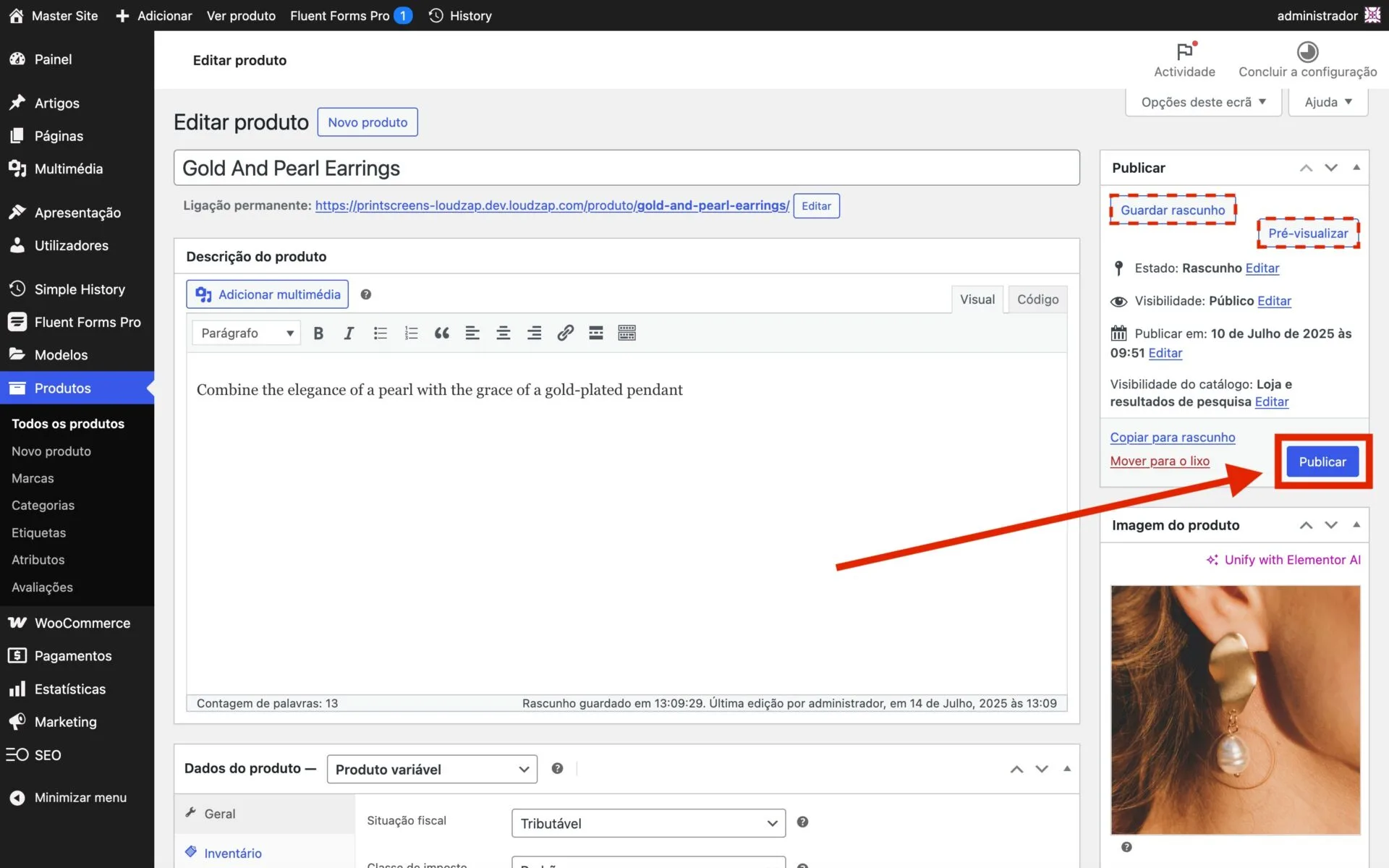
Task: Click the blue Publicar button
Action: (x=1322, y=461)
